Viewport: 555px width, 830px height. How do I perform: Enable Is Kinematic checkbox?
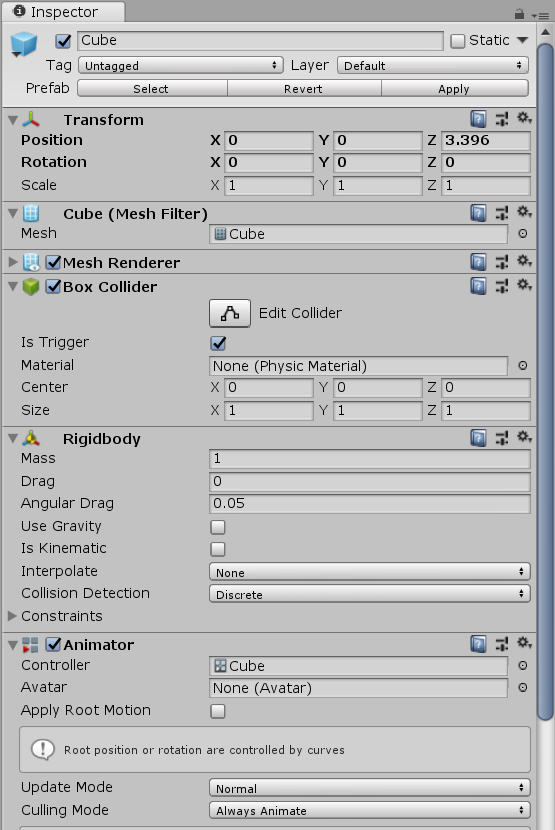[218, 549]
